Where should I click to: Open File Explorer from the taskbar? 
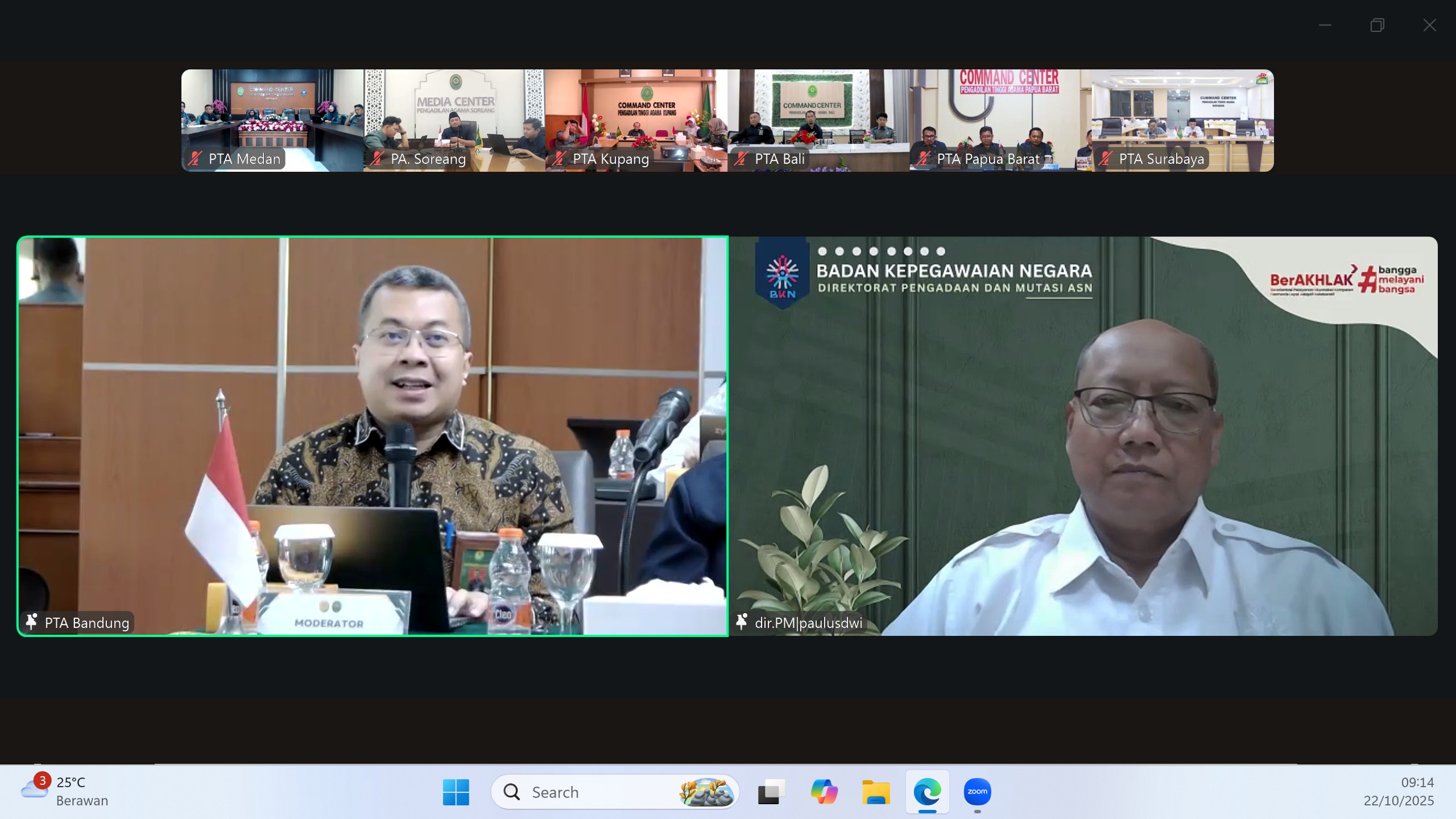[x=876, y=792]
